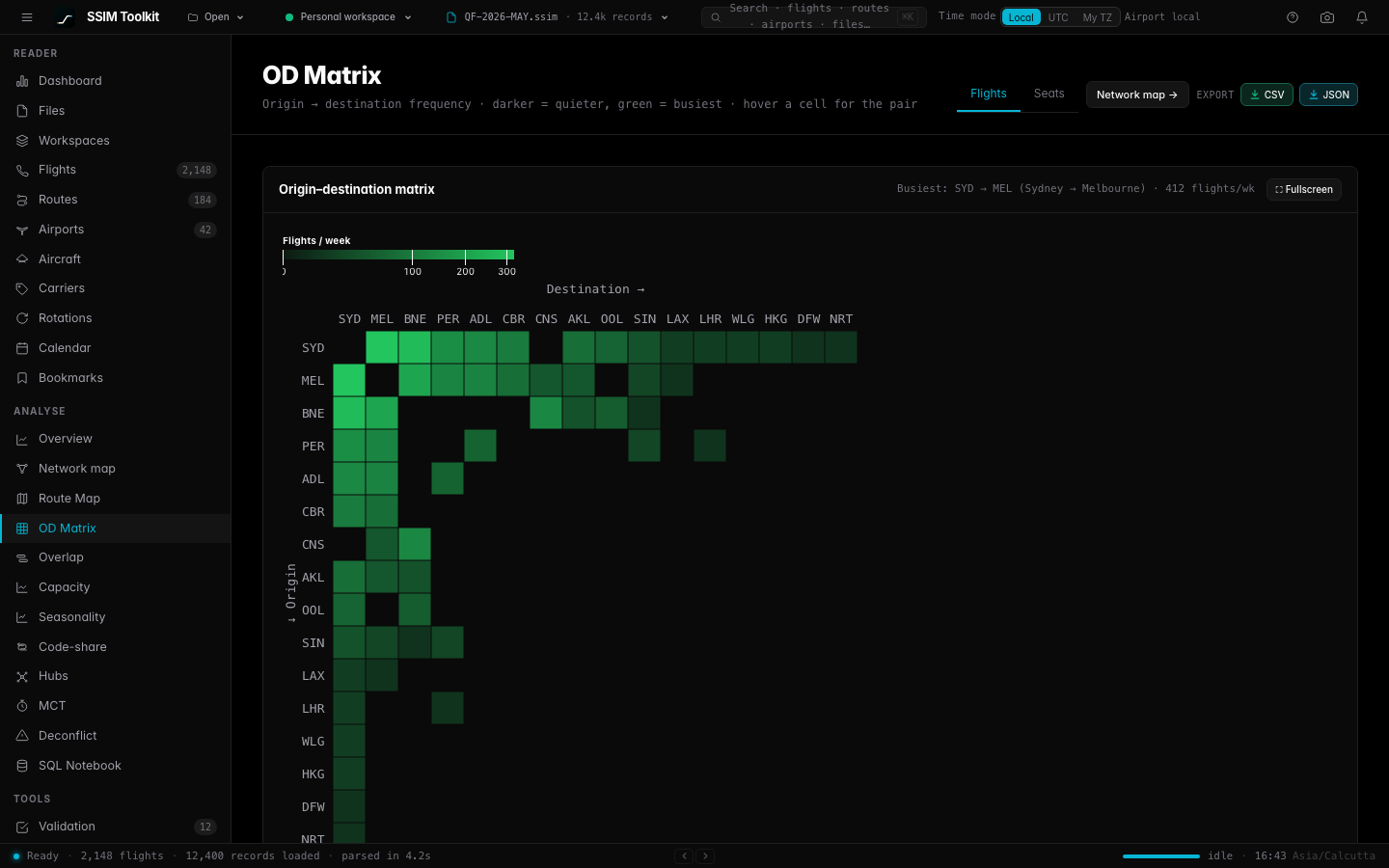Screen dimensions: 1389x868
Task: Open the matrix in Fullscreen
Action: (1303, 189)
